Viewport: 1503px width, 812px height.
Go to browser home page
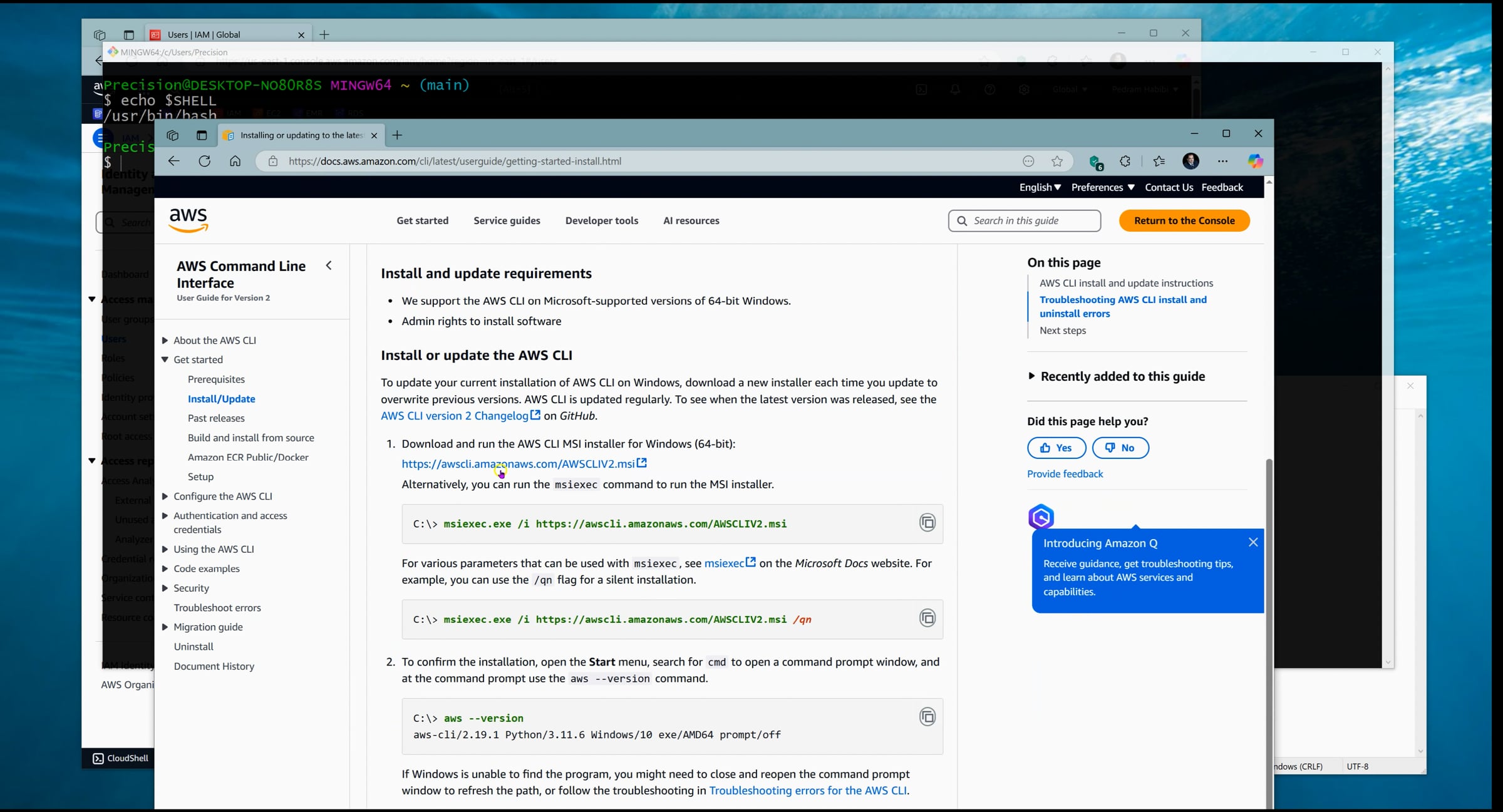[x=235, y=161]
